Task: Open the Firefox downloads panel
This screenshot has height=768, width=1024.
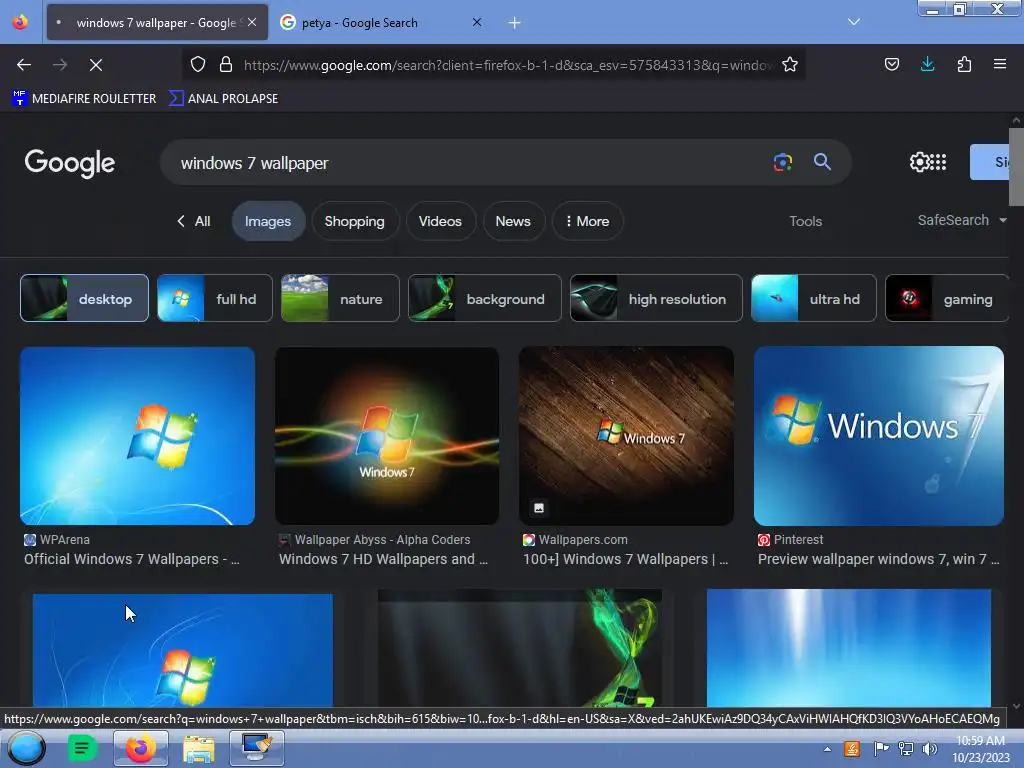Action: click(x=927, y=64)
